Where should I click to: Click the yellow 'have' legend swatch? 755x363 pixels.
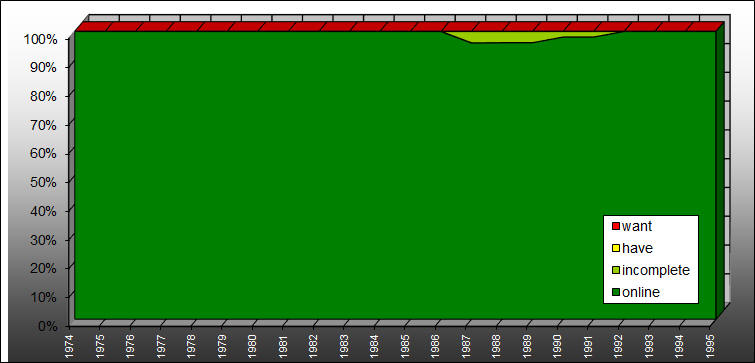click(x=615, y=248)
